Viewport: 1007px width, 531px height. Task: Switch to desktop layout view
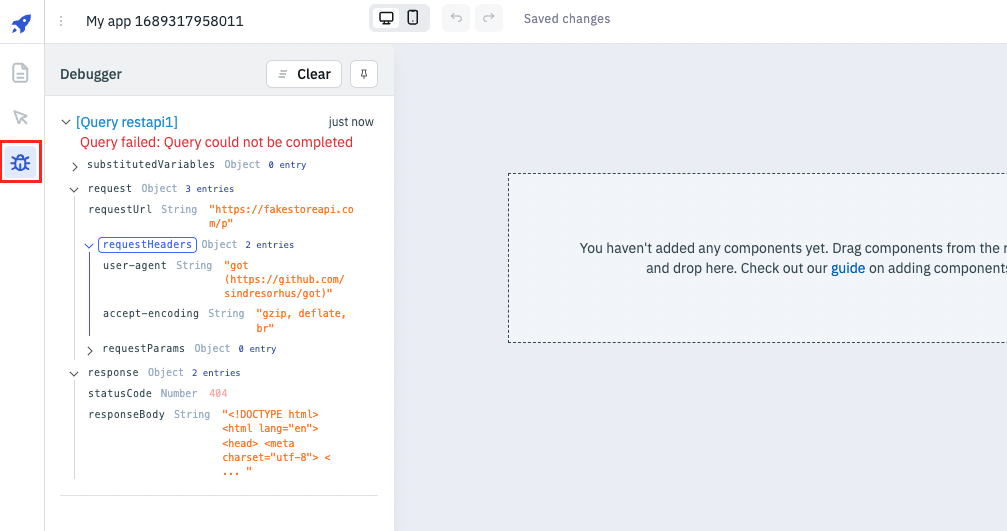(x=385, y=19)
